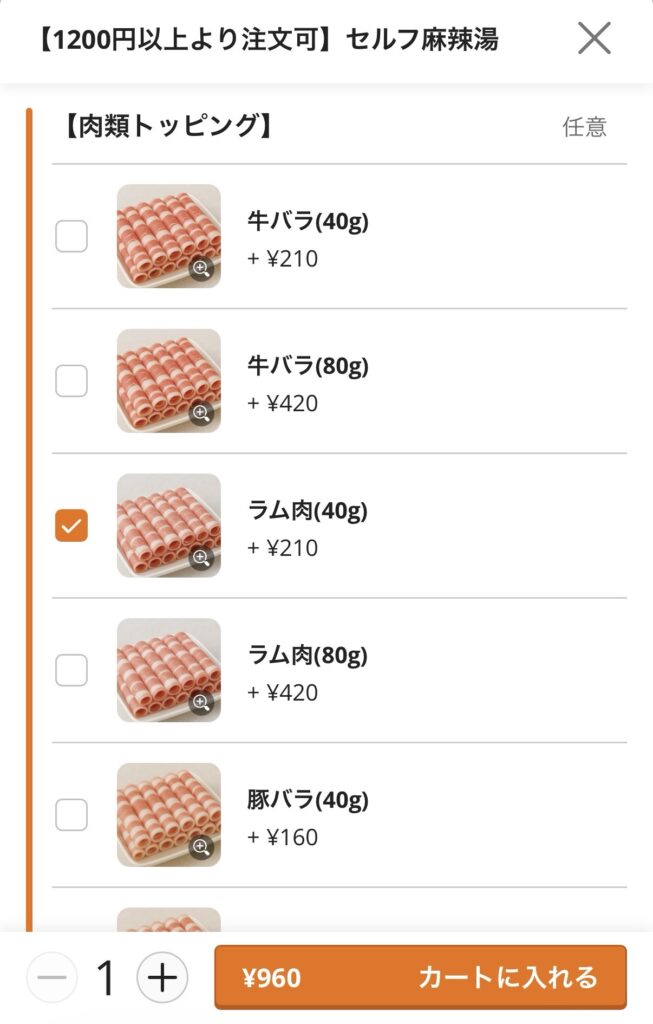Click magnifier icon on ラム肉(40g) photo
The image size is (653, 1024).
tap(202, 557)
